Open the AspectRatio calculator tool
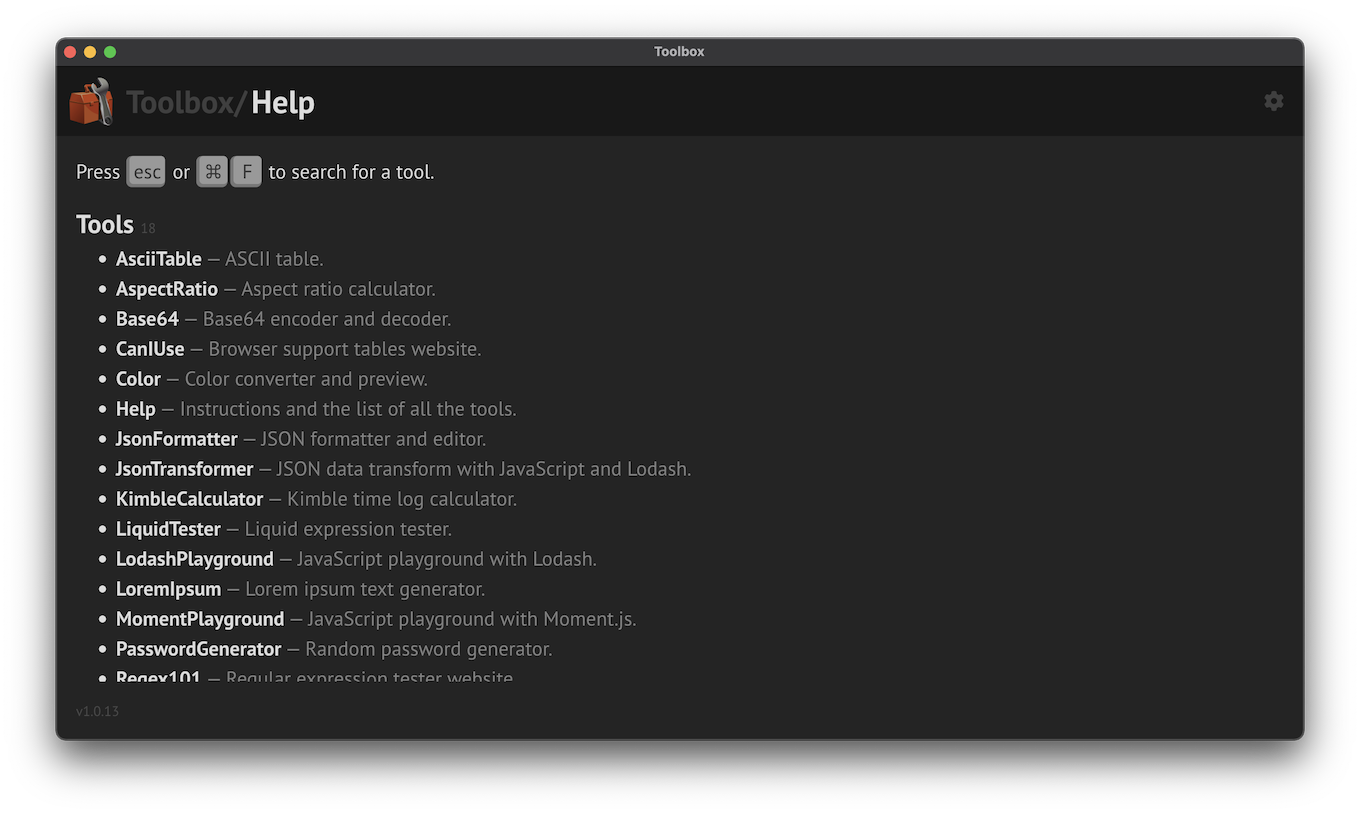Viewport: 1360px width, 814px height. [166, 289]
